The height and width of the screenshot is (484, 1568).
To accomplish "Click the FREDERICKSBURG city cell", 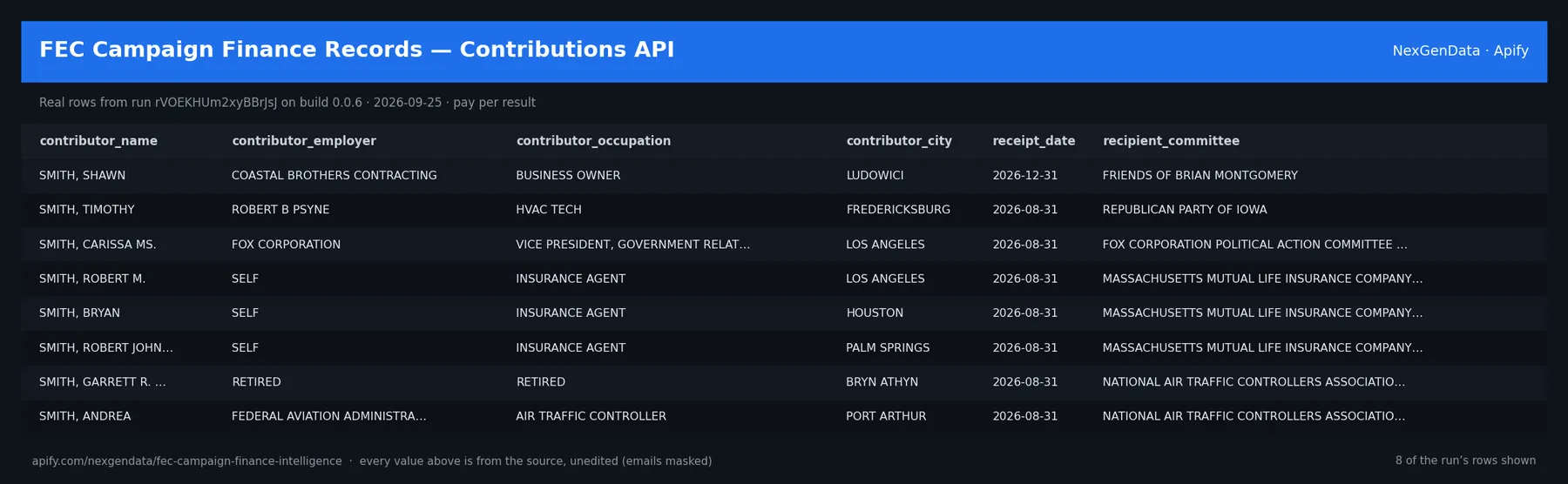I will click(x=898, y=210).
